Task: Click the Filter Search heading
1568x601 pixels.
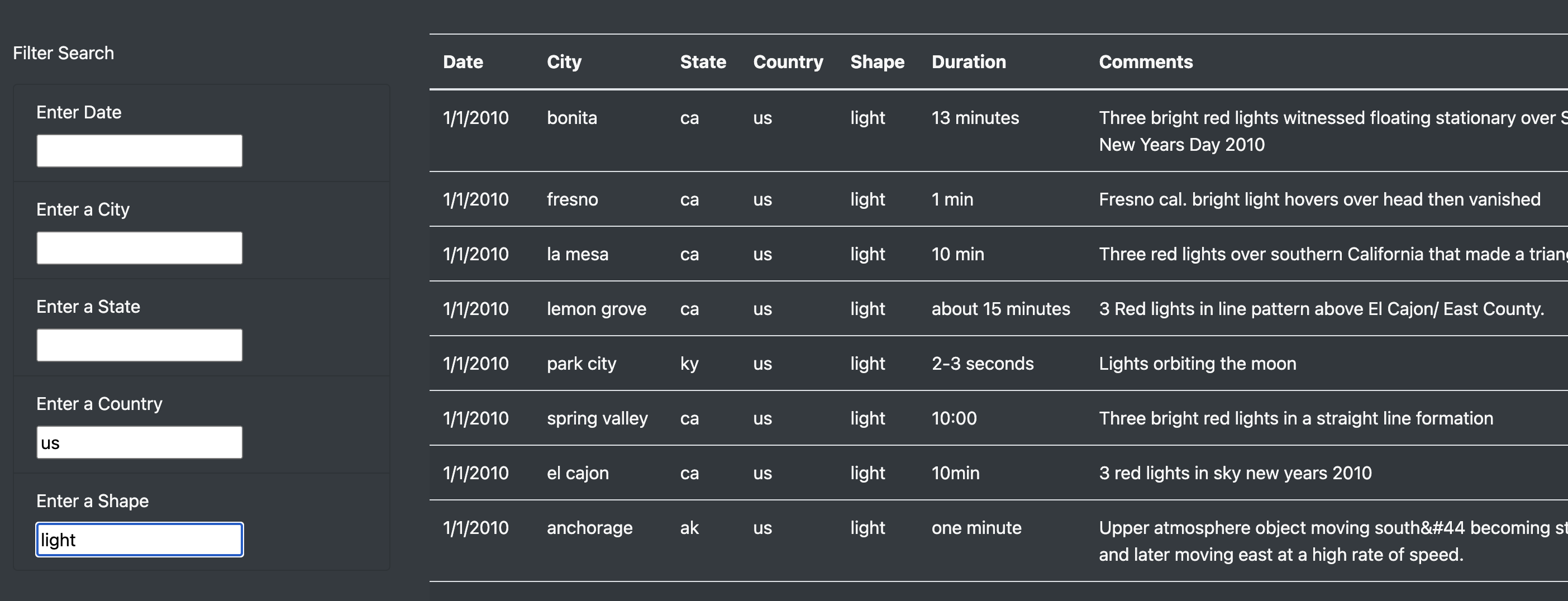Action: click(x=63, y=53)
